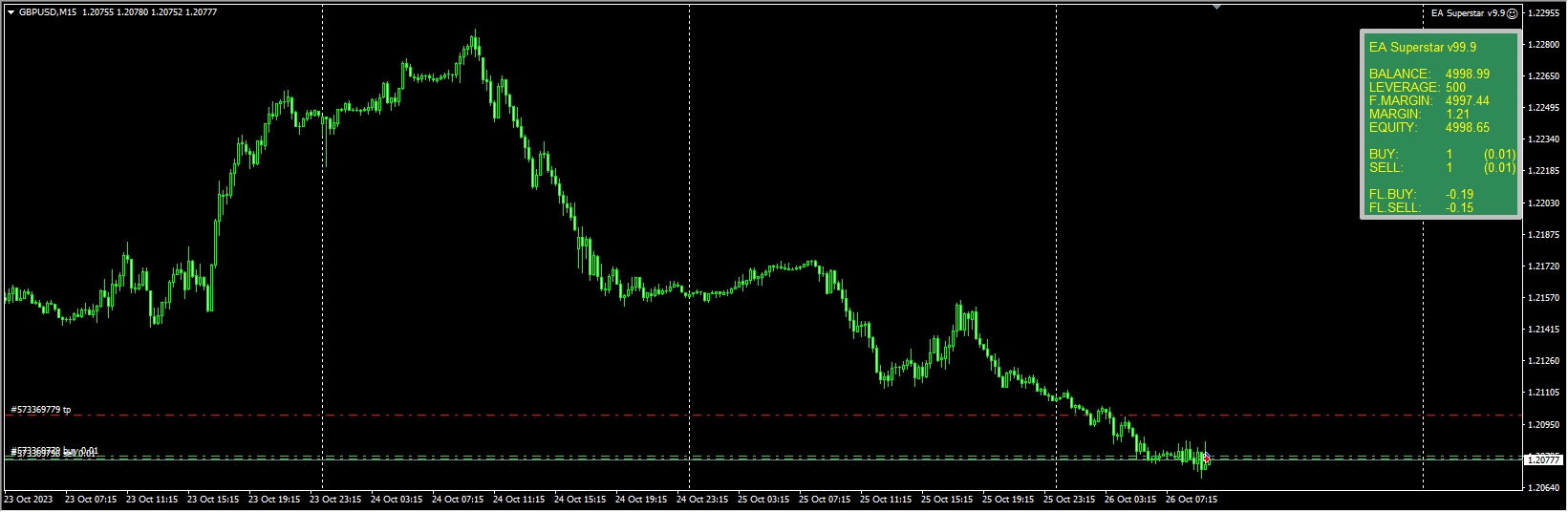Viewport: 1568px width, 512px height.
Task: Click time axis label 23 Oct 23:15
Action: 335,500
